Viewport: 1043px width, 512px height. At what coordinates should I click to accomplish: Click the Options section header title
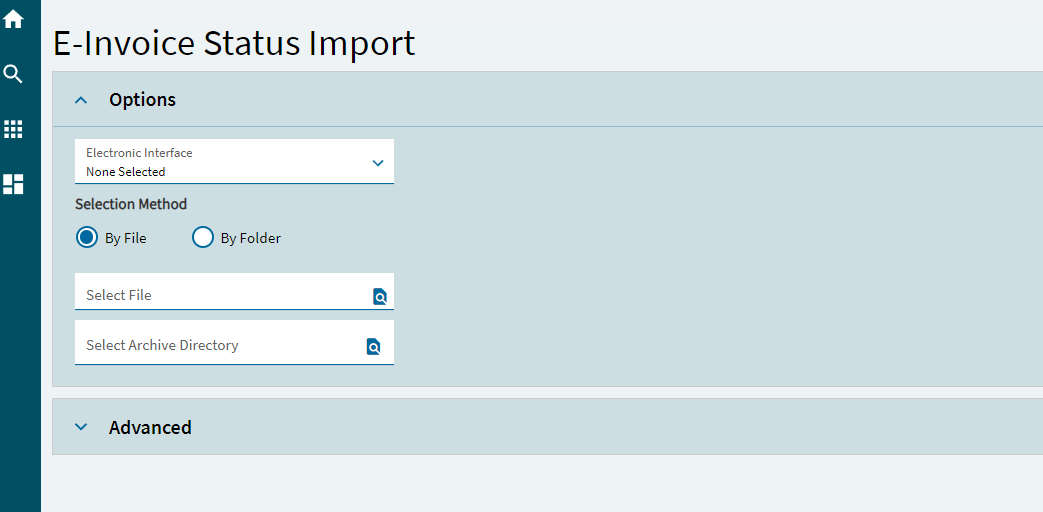(x=142, y=100)
